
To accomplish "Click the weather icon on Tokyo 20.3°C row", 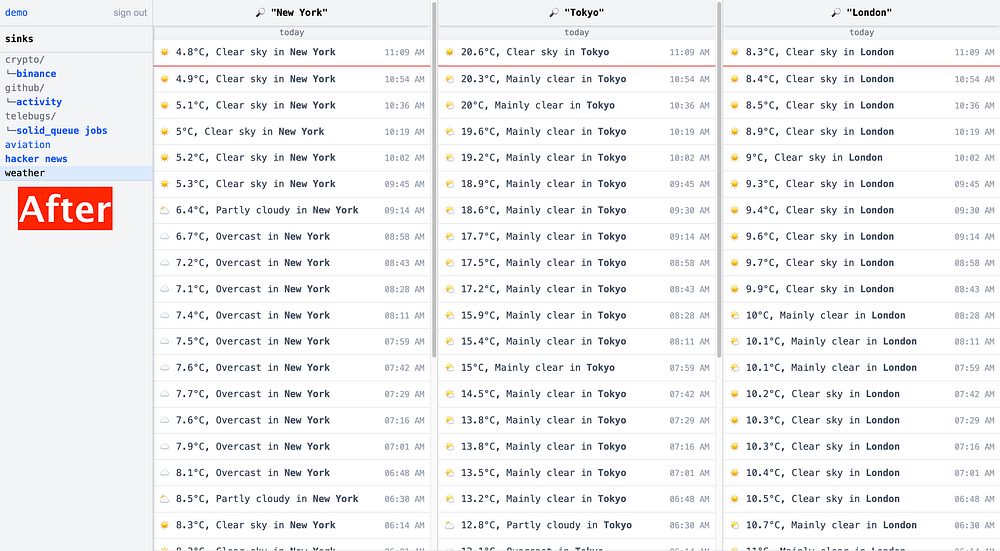I will 449,79.
